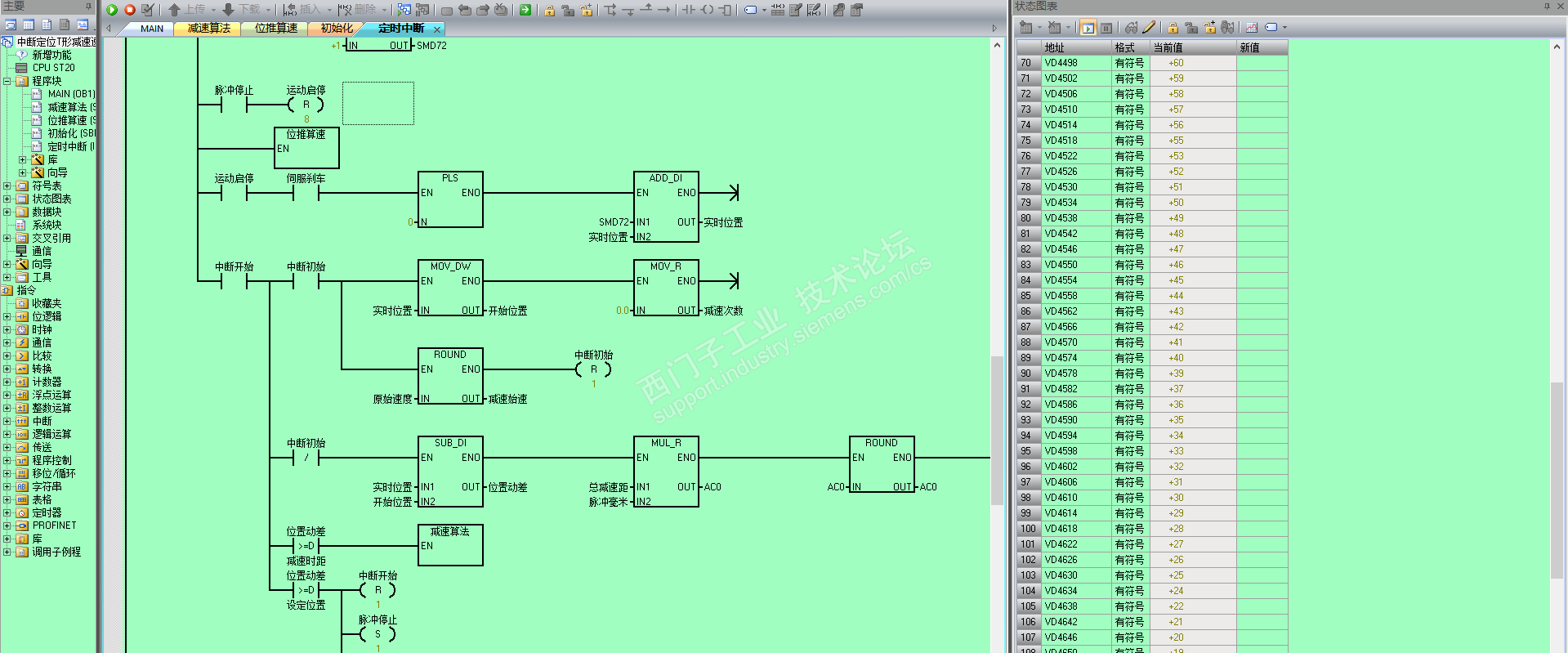The height and width of the screenshot is (653, 1568).
Task: Open the dropdown beside the delete-row chart icon
Action: pos(1068,28)
